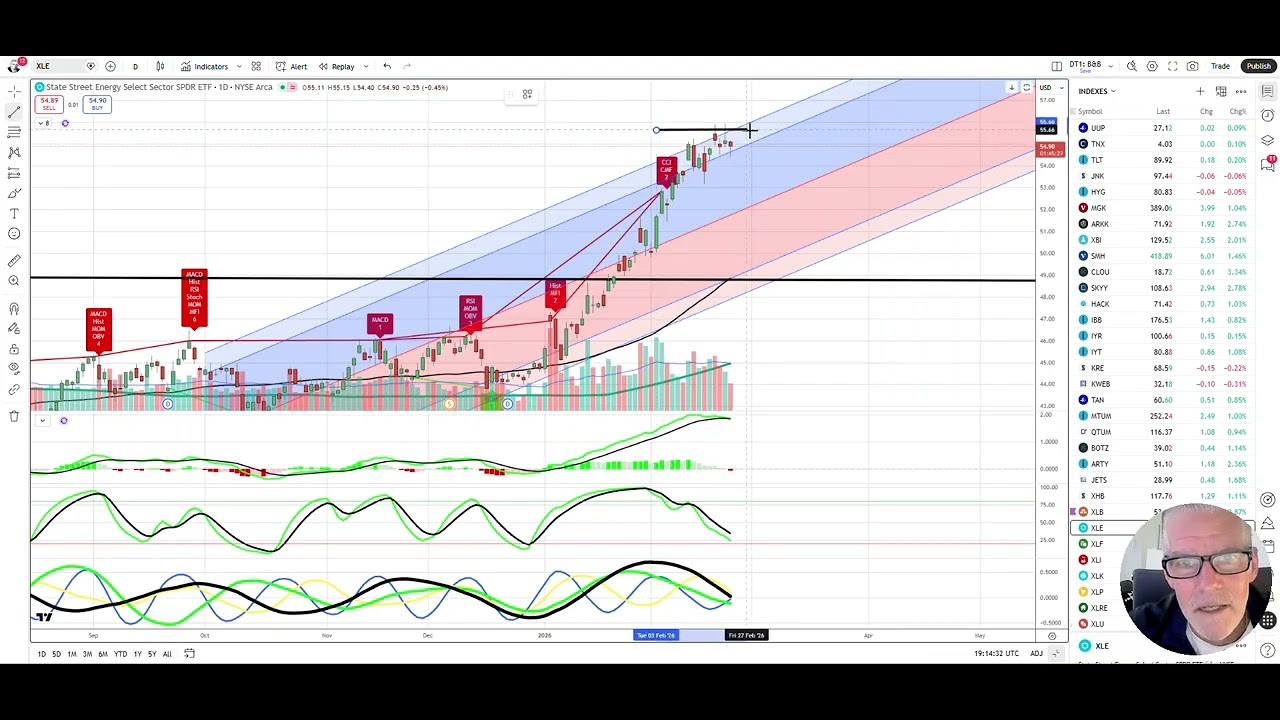The width and height of the screenshot is (1280, 720).
Task: Add symbol to watchlist with plus icon
Action: [x=1200, y=91]
